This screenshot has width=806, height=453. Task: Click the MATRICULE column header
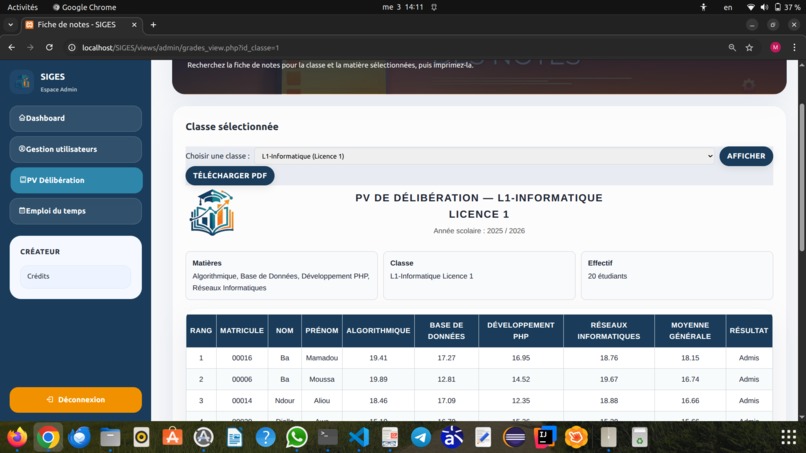pyautogui.click(x=242, y=331)
